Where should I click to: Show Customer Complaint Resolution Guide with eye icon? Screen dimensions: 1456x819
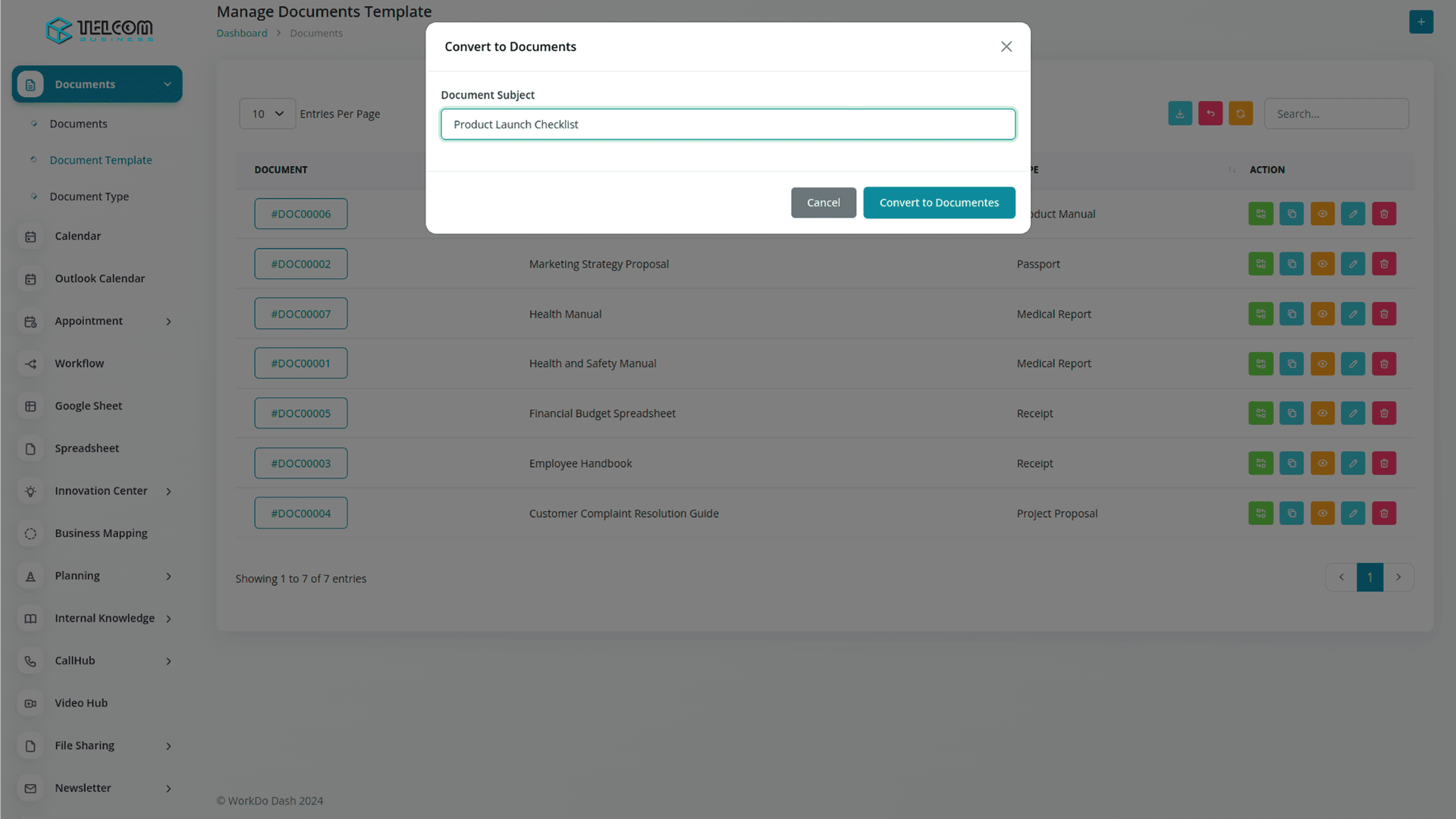1323,513
